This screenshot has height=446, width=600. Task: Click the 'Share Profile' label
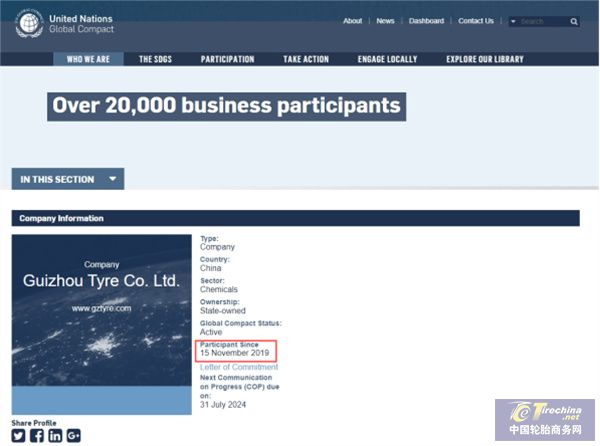pos(34,423)
